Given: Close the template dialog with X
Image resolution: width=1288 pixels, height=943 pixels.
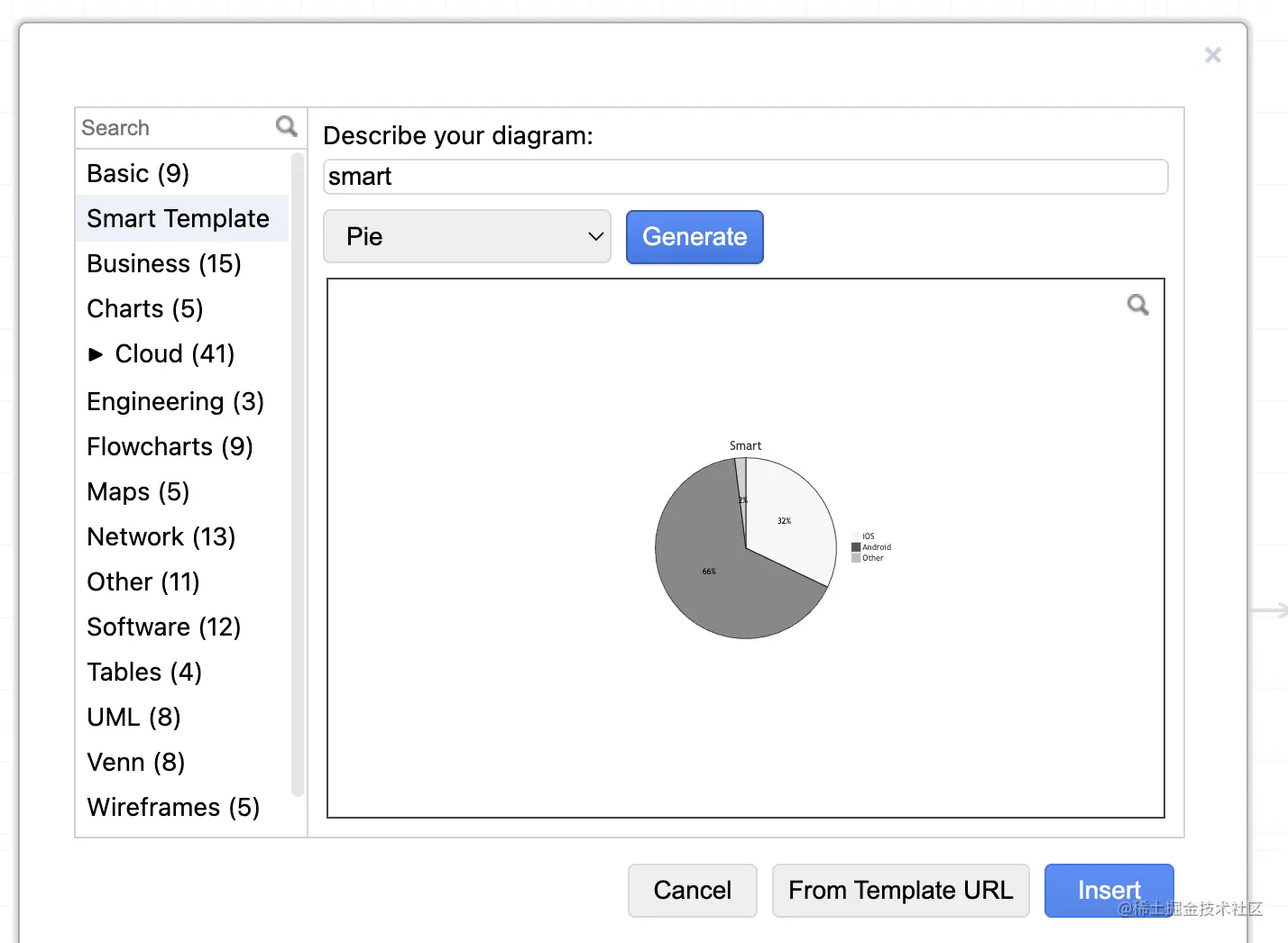Looking at the screenshot, I should click(1212, 56).
